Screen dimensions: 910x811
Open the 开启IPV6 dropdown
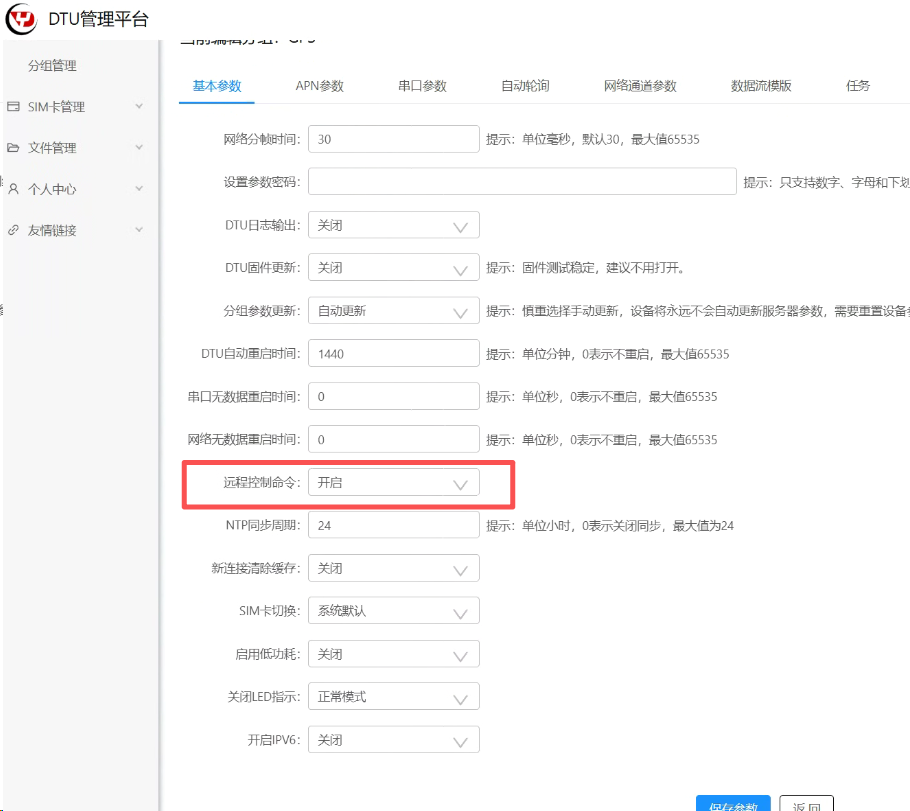(x=393, y=740)
